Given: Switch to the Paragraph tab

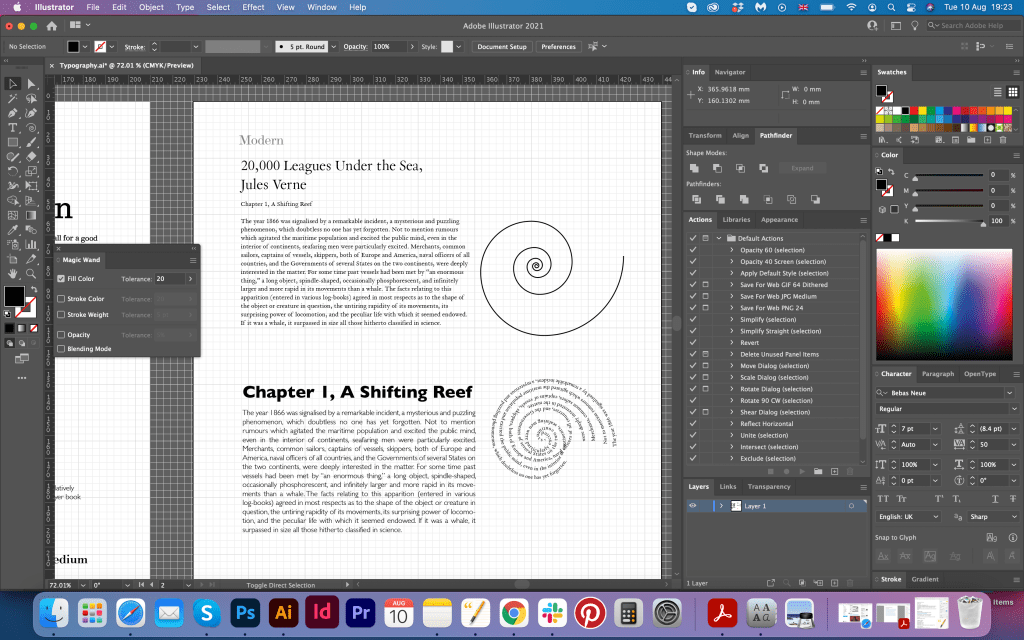Looking at the screenshot, I should click(x=937, y=374).
